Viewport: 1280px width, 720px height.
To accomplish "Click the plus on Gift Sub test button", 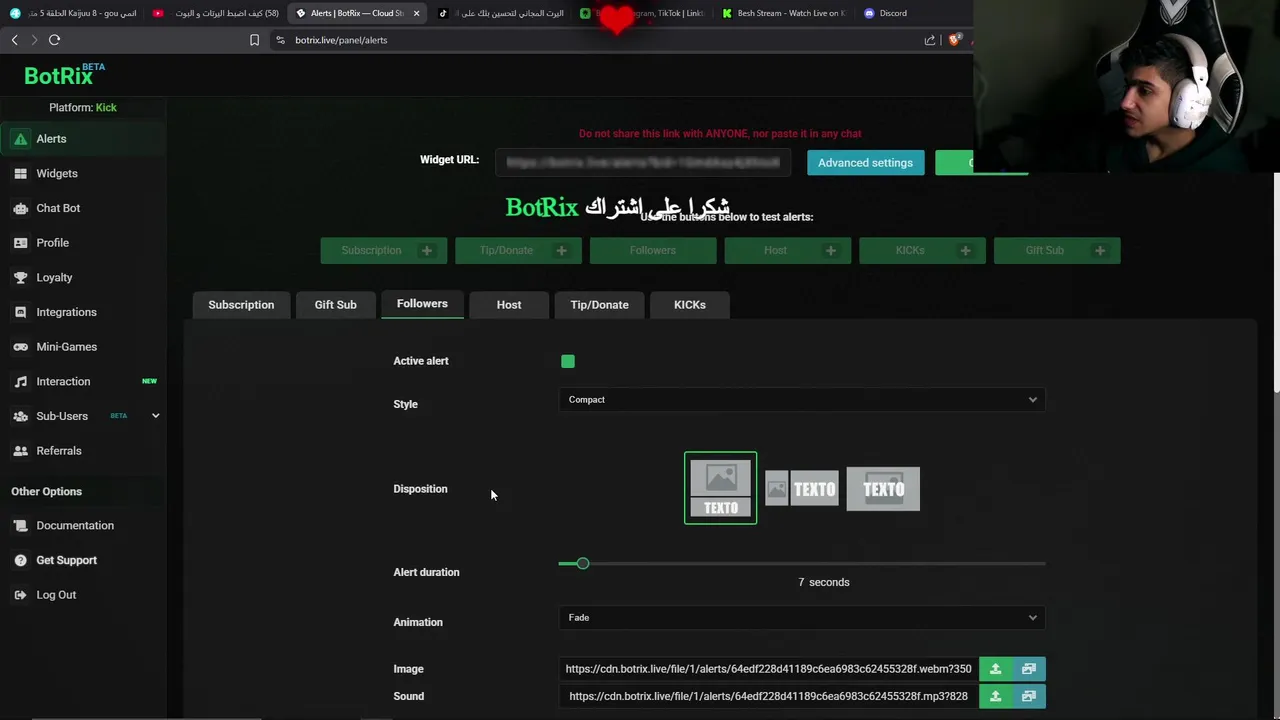I will 1100,251.
